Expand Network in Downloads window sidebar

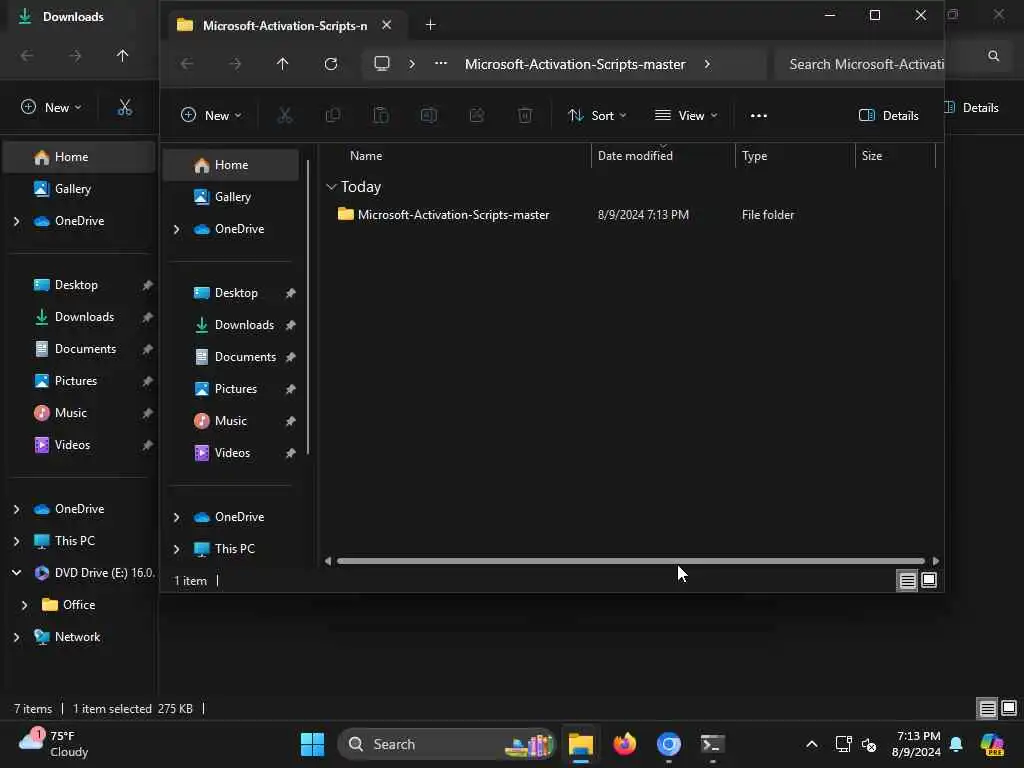16,637
